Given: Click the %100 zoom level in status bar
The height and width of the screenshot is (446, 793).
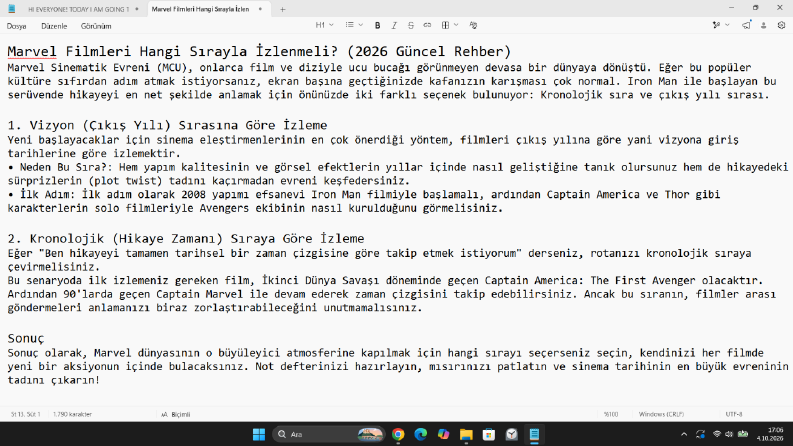Looking at the screenshot, I should [x=610, y=414].
